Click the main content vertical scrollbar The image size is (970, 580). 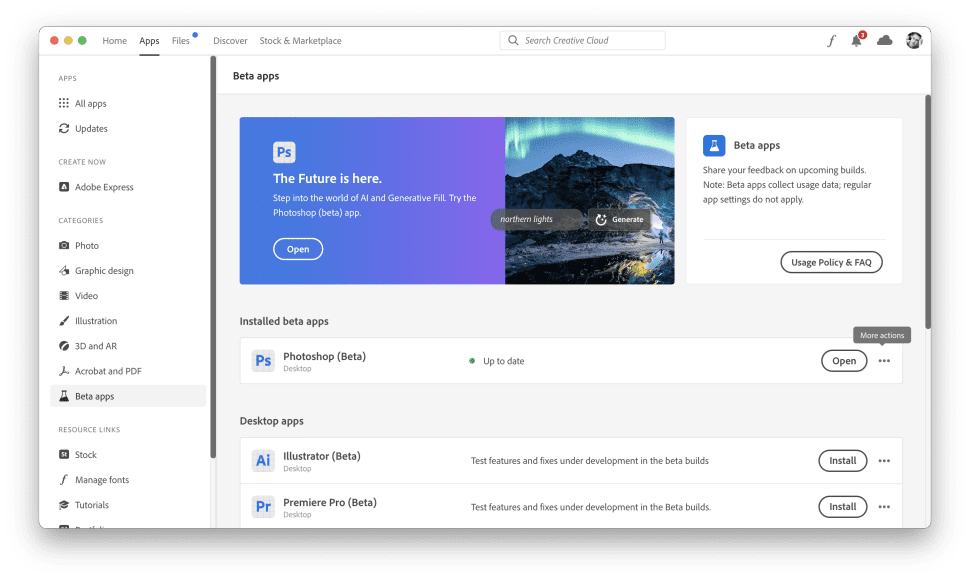coord(928,211)
